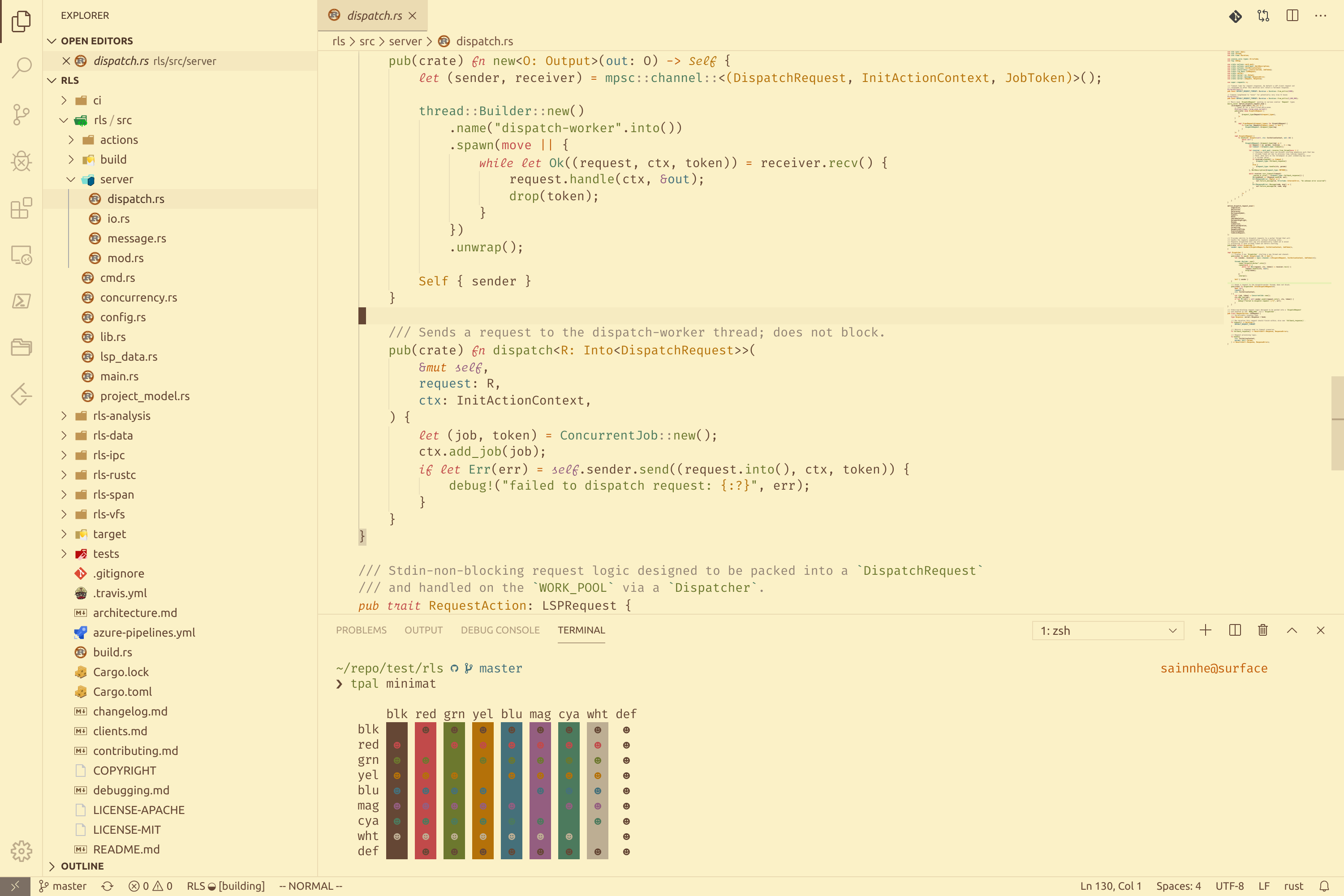The image size is (1344, 896).
Task: Split the terminal panel
Action: coord(1235,630)
